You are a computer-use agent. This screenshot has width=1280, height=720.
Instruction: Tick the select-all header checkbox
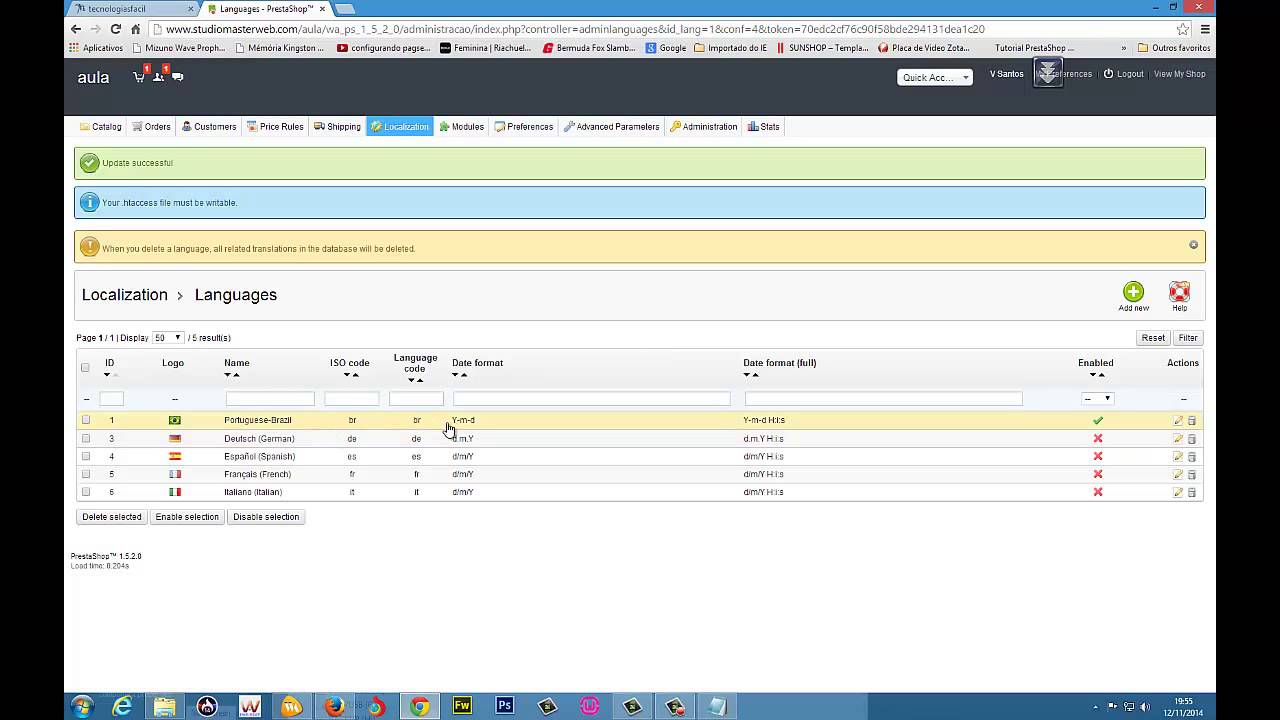[85, 368]
